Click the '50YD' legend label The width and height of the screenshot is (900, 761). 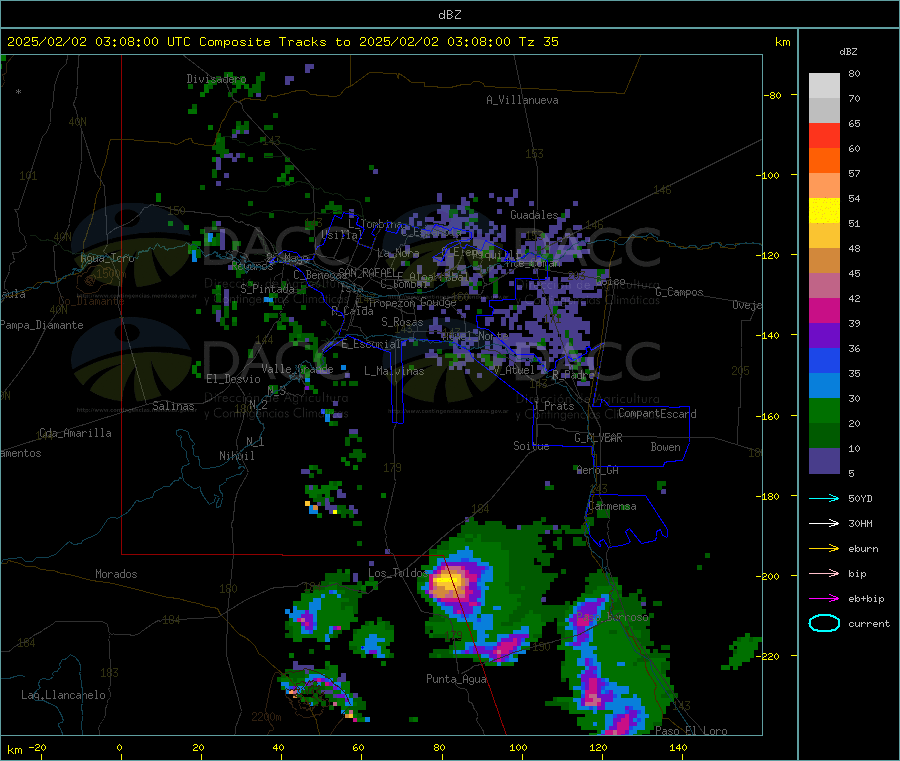tap(860, 498)
